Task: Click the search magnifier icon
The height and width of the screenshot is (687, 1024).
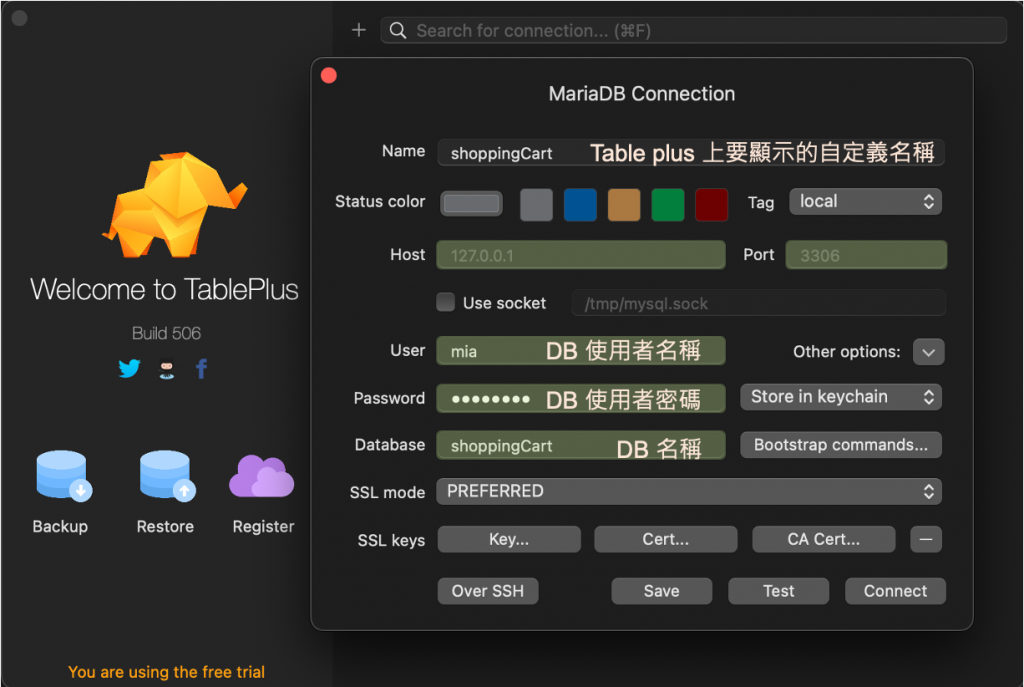Action: point(398,31)
